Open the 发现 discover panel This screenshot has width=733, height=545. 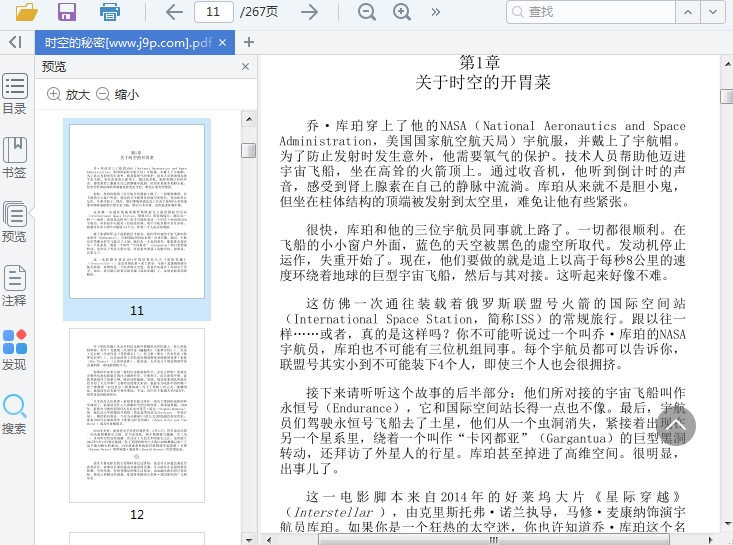click(14, 350)
